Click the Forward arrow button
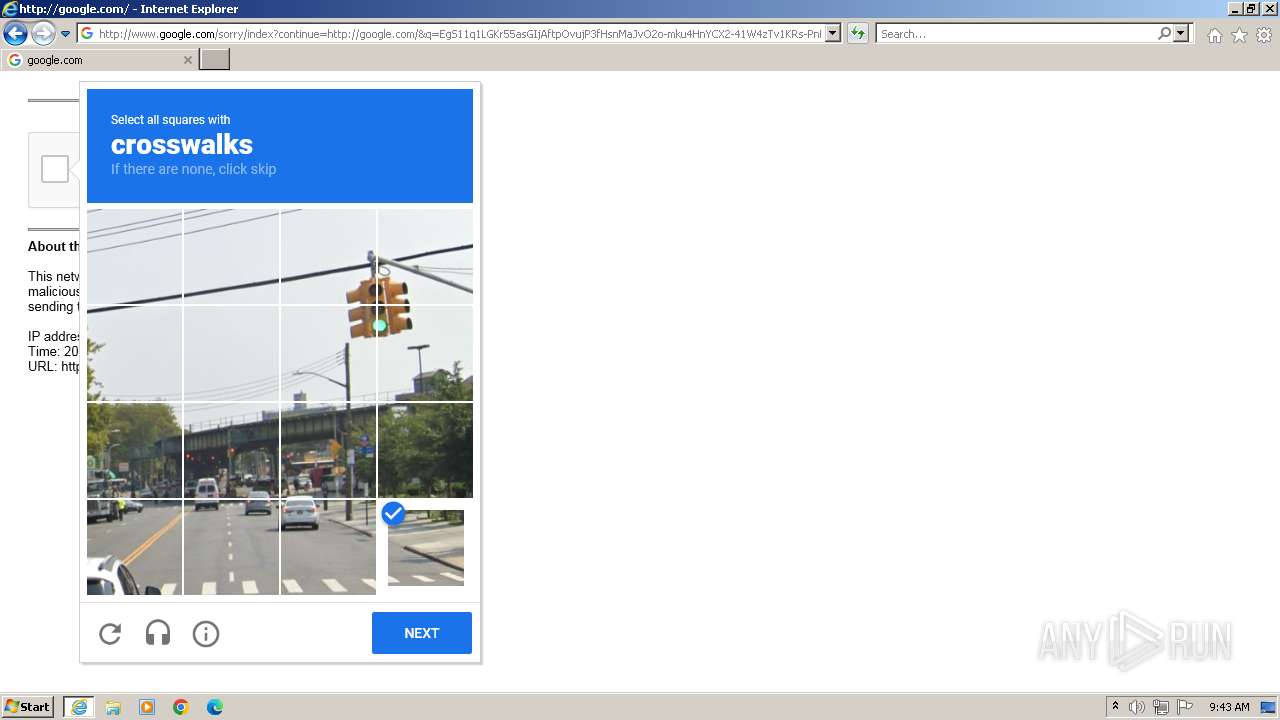 (43, 34)
